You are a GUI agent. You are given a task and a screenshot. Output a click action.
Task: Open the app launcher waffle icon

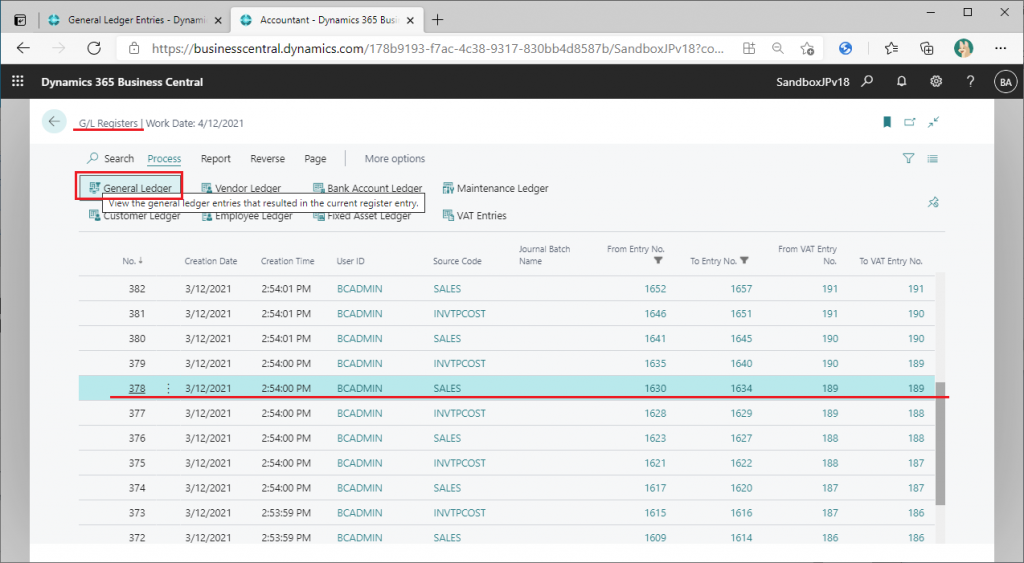pos(18,81)
